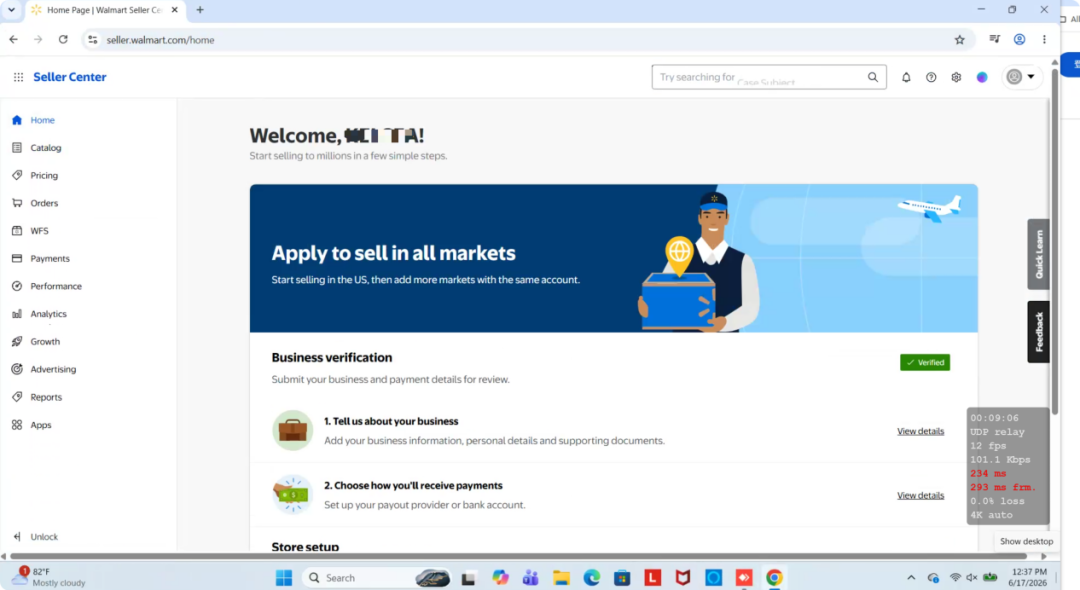Open the Feedback side tab

click(1039, 331)
